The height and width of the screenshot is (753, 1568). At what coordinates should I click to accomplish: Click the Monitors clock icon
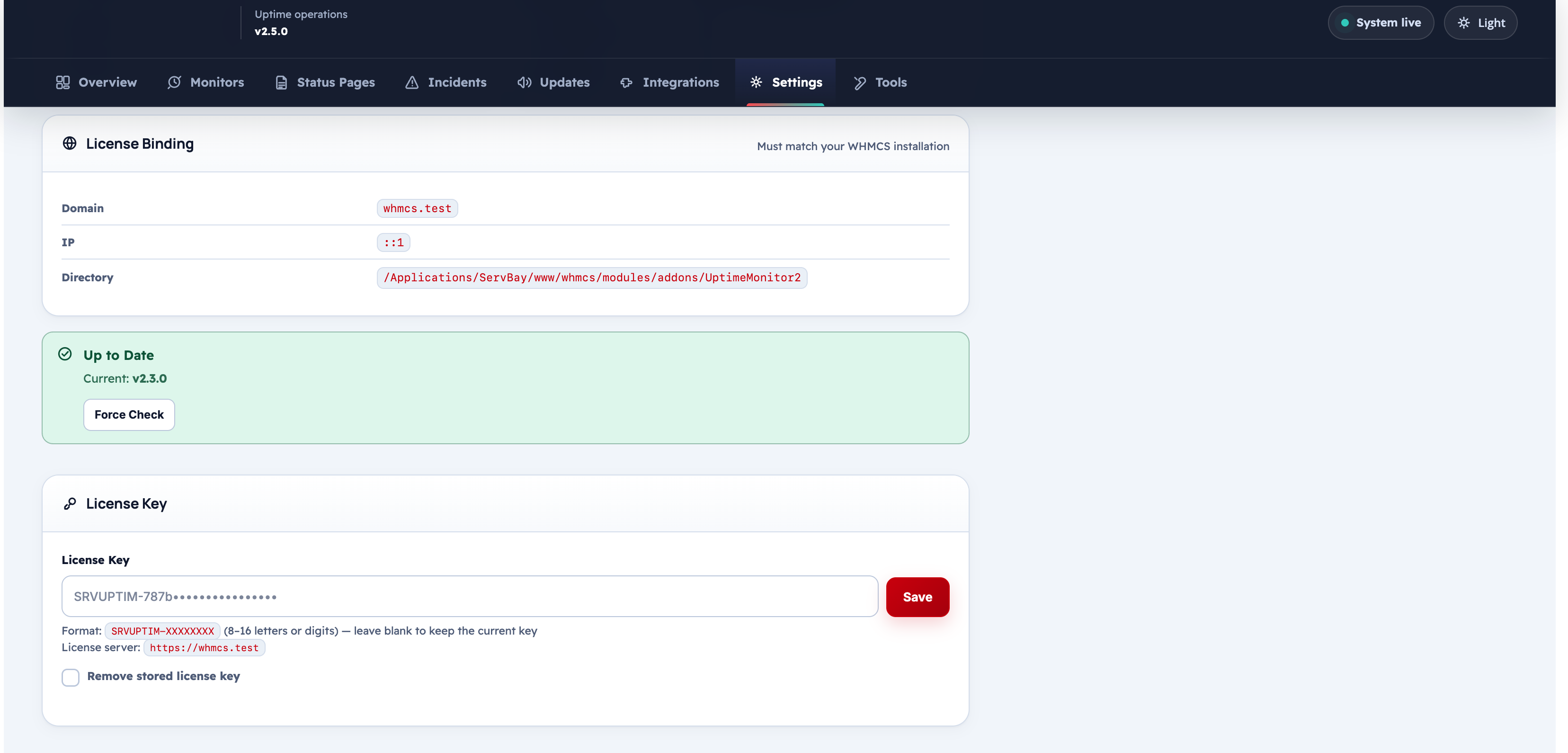[174, 82]
